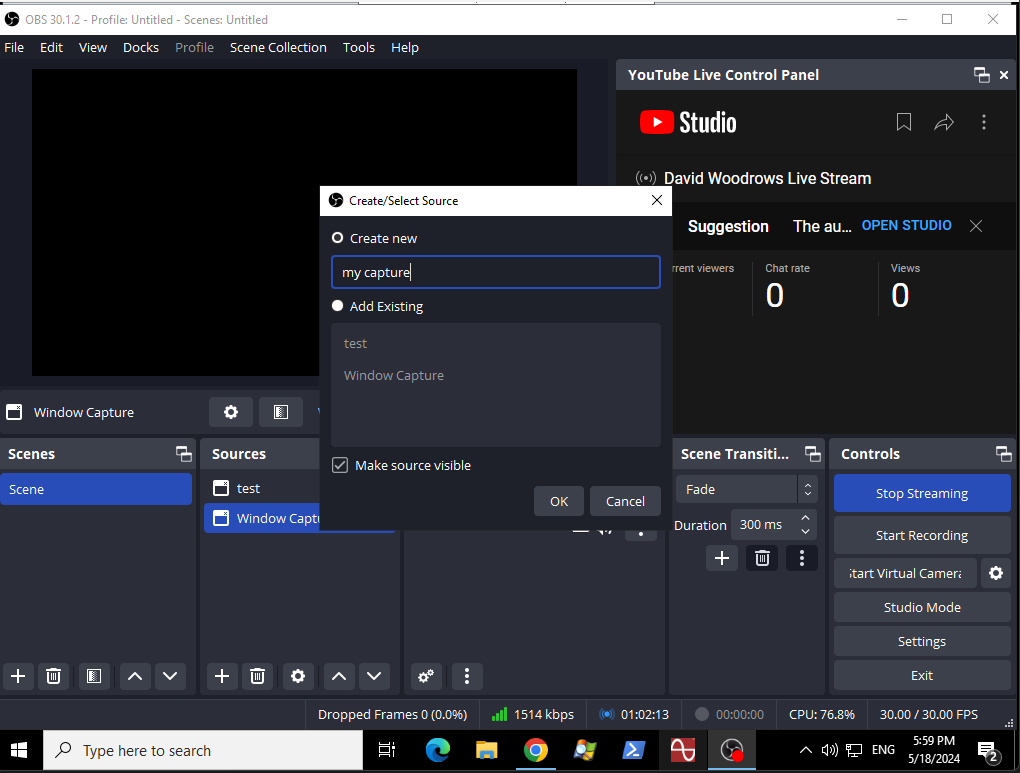1020x773 pixels.
Task: Select the Add Existing radio option
Action: coord(338,306)
